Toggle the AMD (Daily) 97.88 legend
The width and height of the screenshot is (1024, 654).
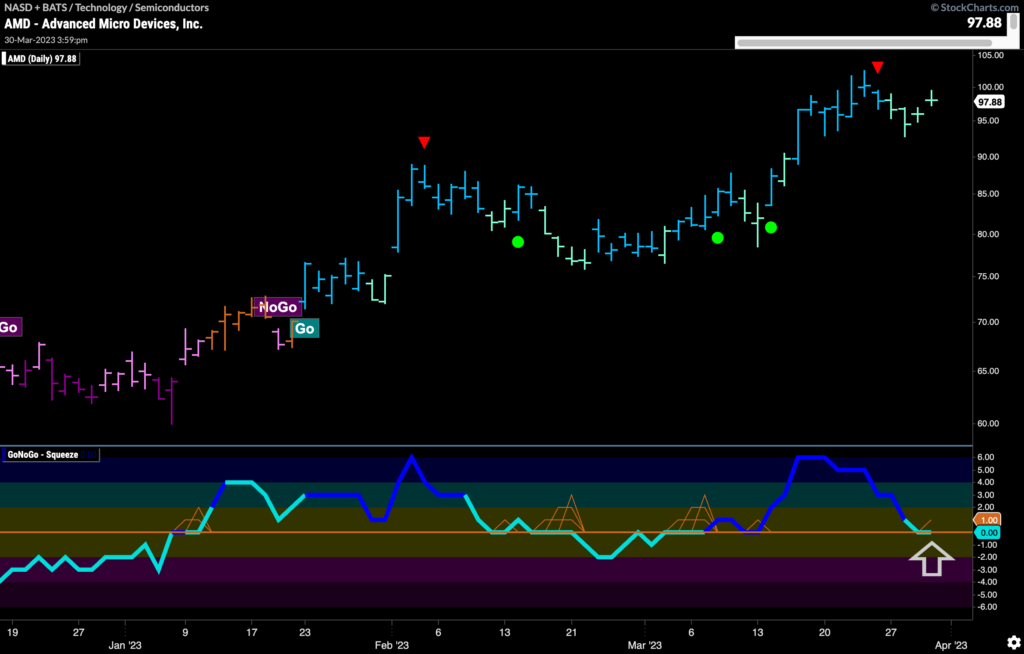click(x=42, y=59)
